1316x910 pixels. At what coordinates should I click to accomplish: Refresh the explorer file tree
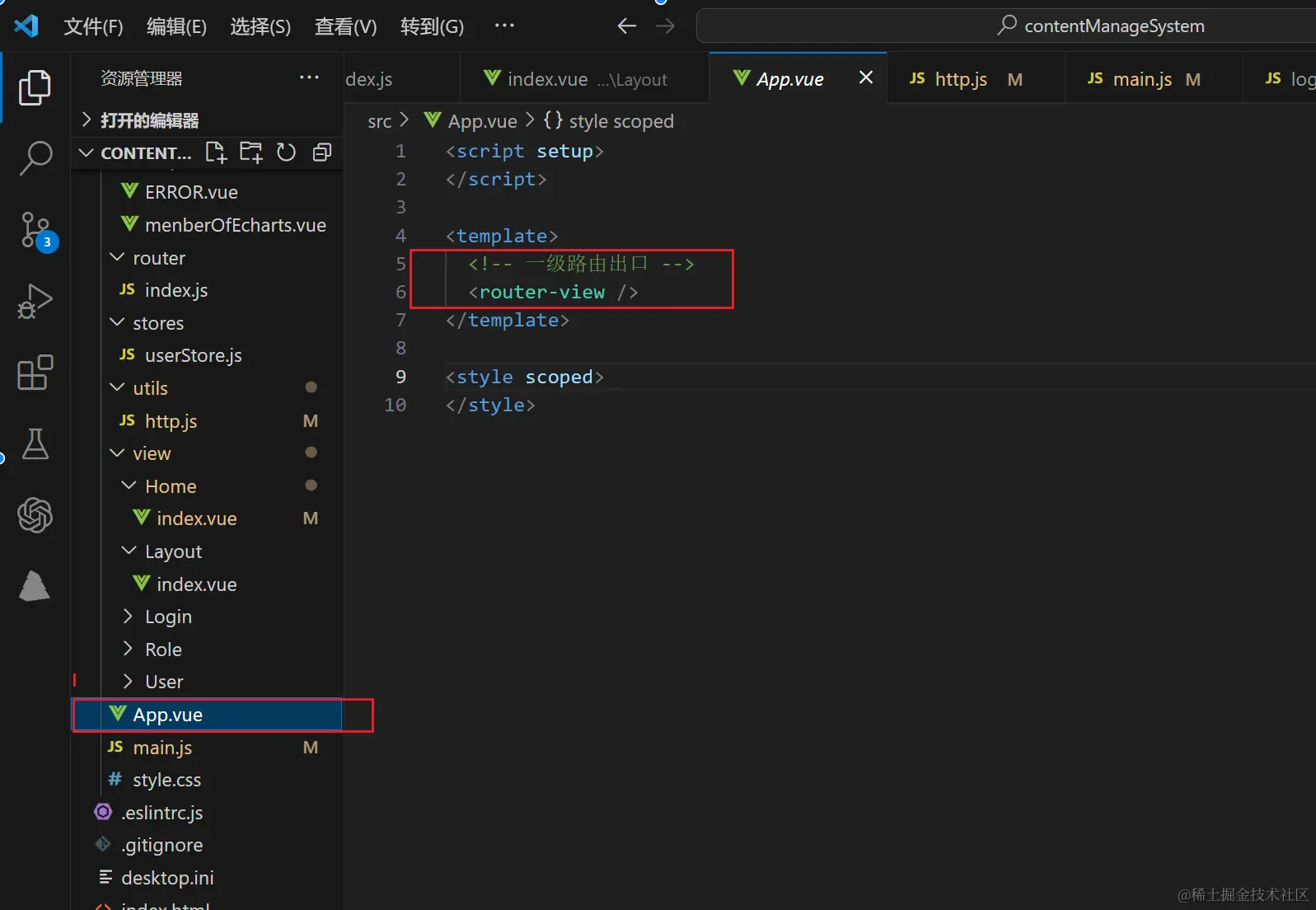pos(286,152)
